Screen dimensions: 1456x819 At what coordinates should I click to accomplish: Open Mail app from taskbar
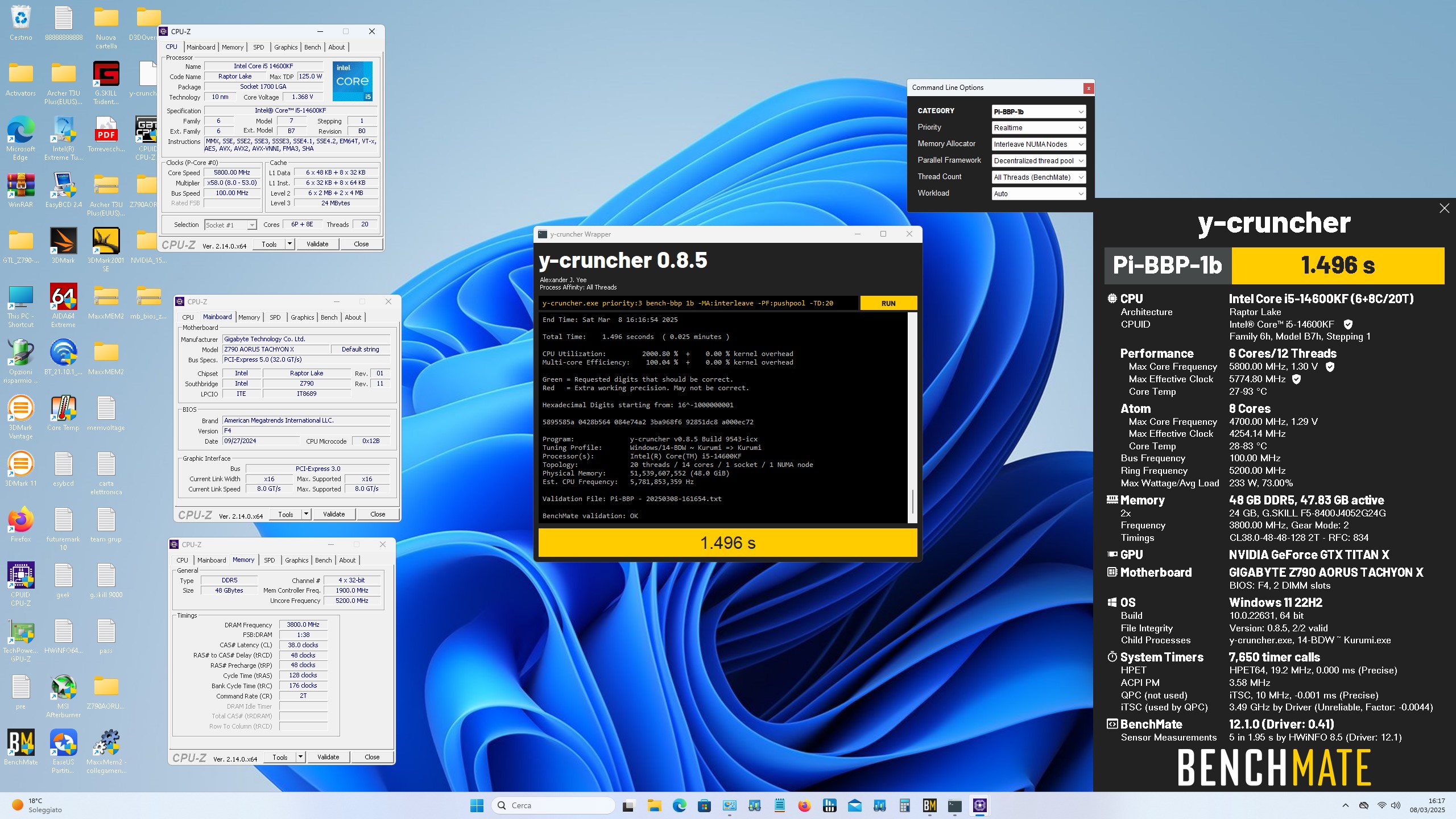[x=854, y=805]
